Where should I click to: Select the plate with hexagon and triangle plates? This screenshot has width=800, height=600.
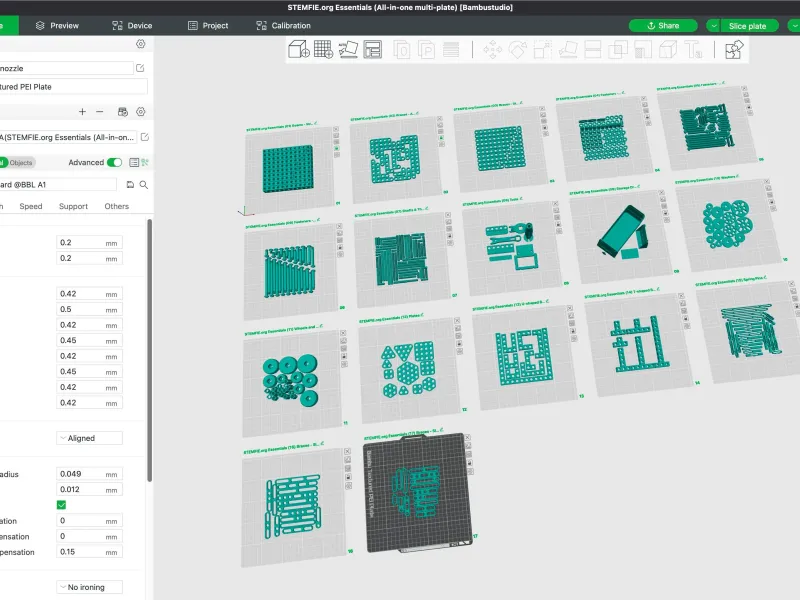(x=410, y=371)
